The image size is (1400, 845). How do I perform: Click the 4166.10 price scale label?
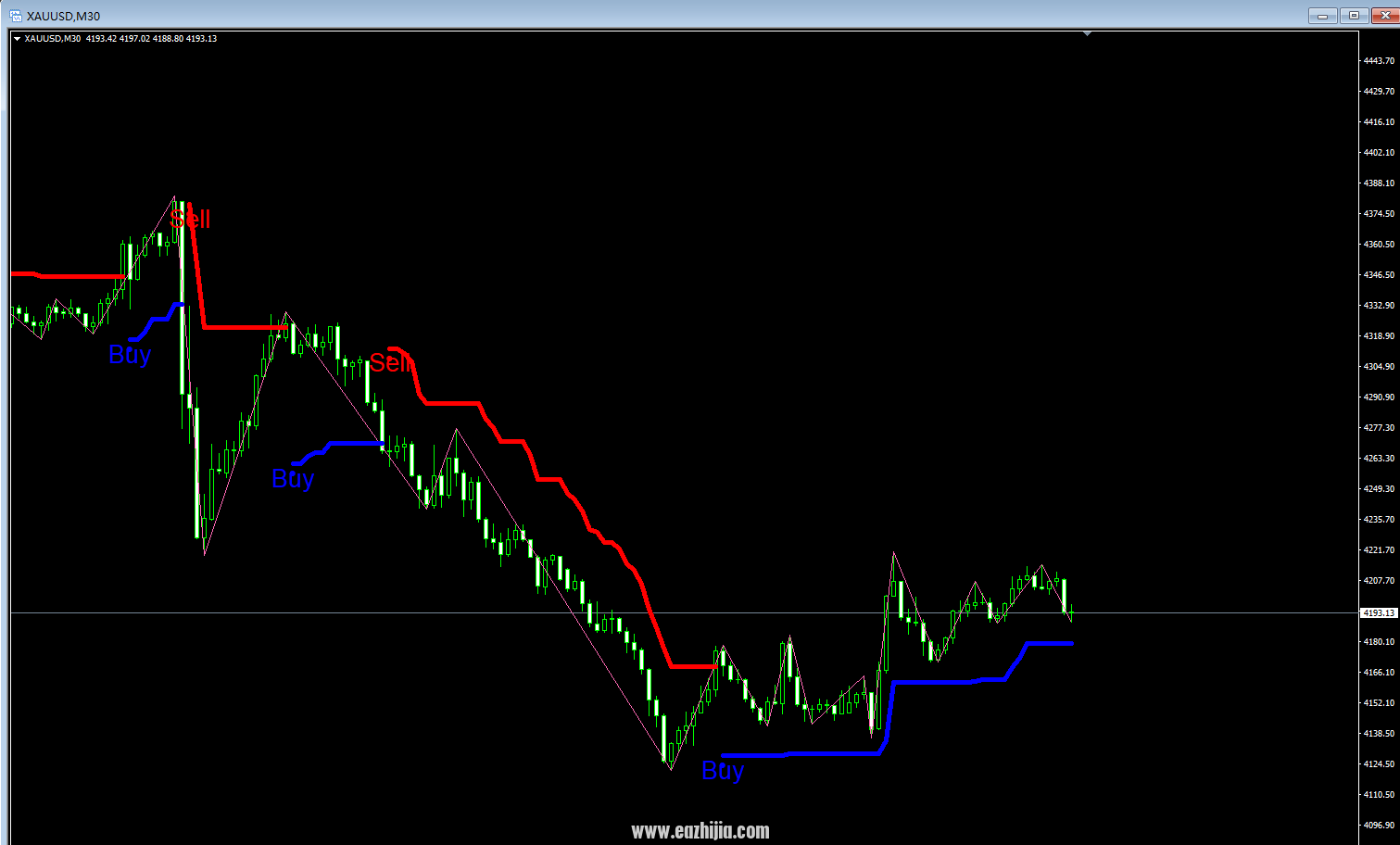click(1379, 673)
